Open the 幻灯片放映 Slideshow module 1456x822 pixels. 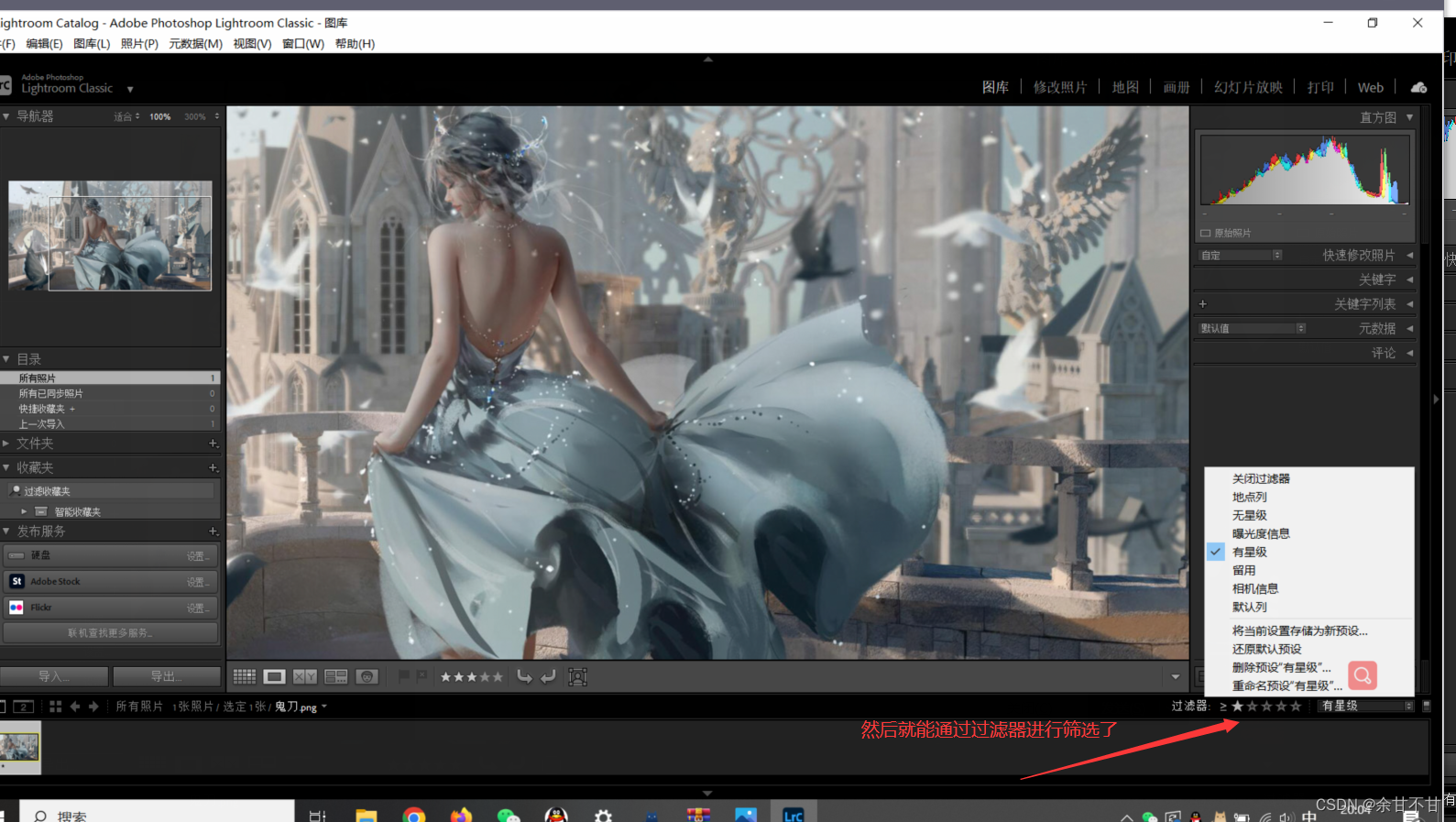pos(1248,87)
